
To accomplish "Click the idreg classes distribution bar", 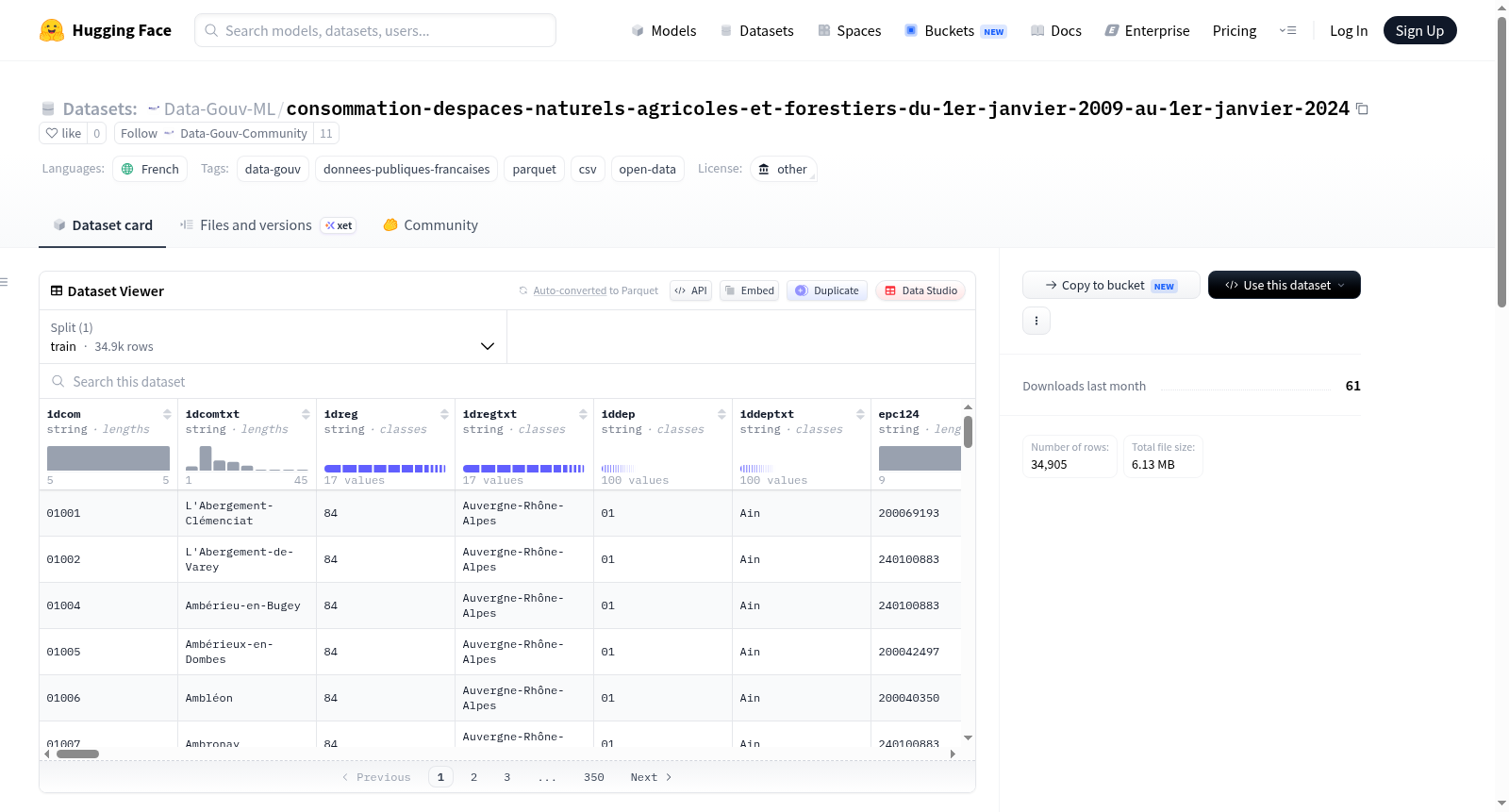I will tap(385, 469).
